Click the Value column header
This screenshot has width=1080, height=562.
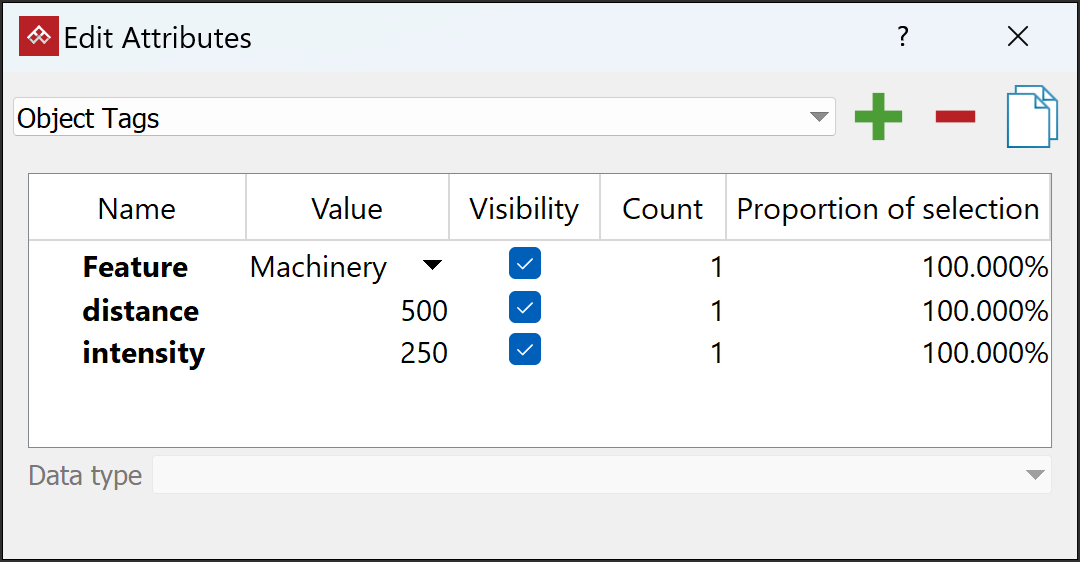(x=347, y=209)
